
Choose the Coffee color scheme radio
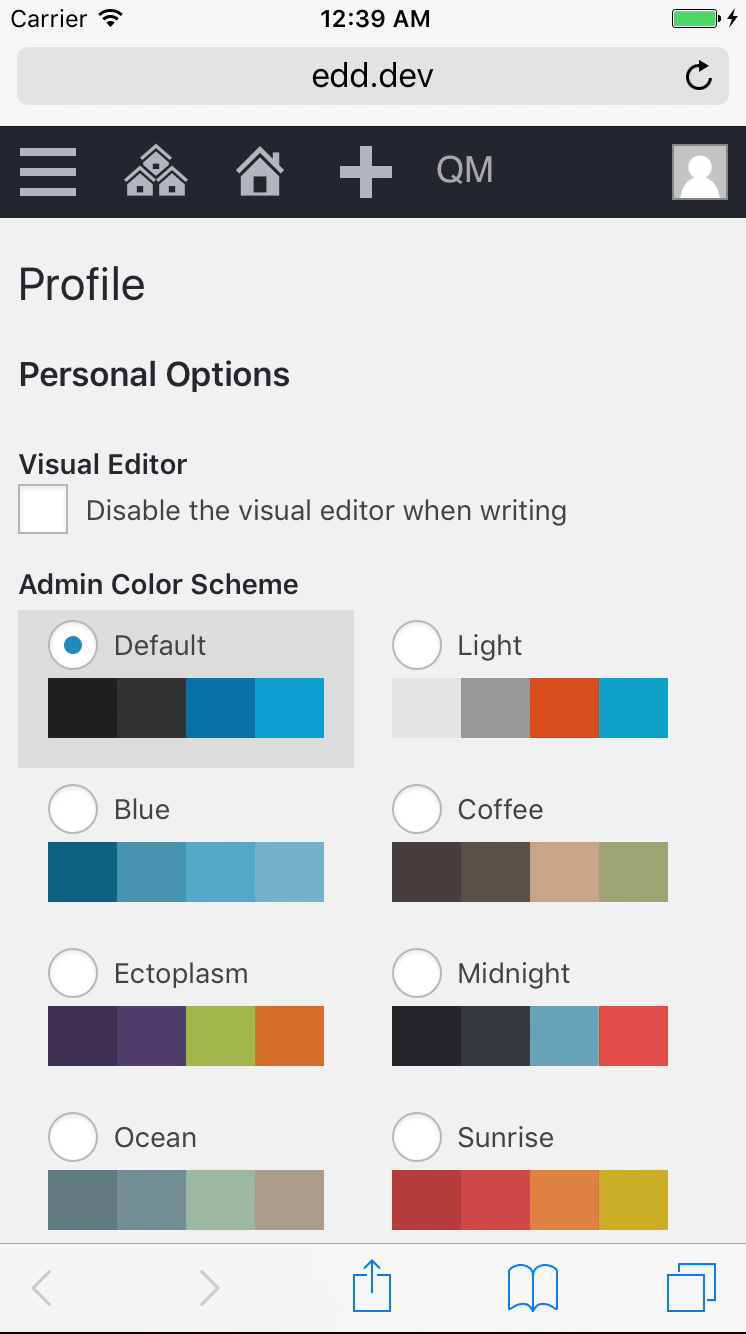(417, 809)
